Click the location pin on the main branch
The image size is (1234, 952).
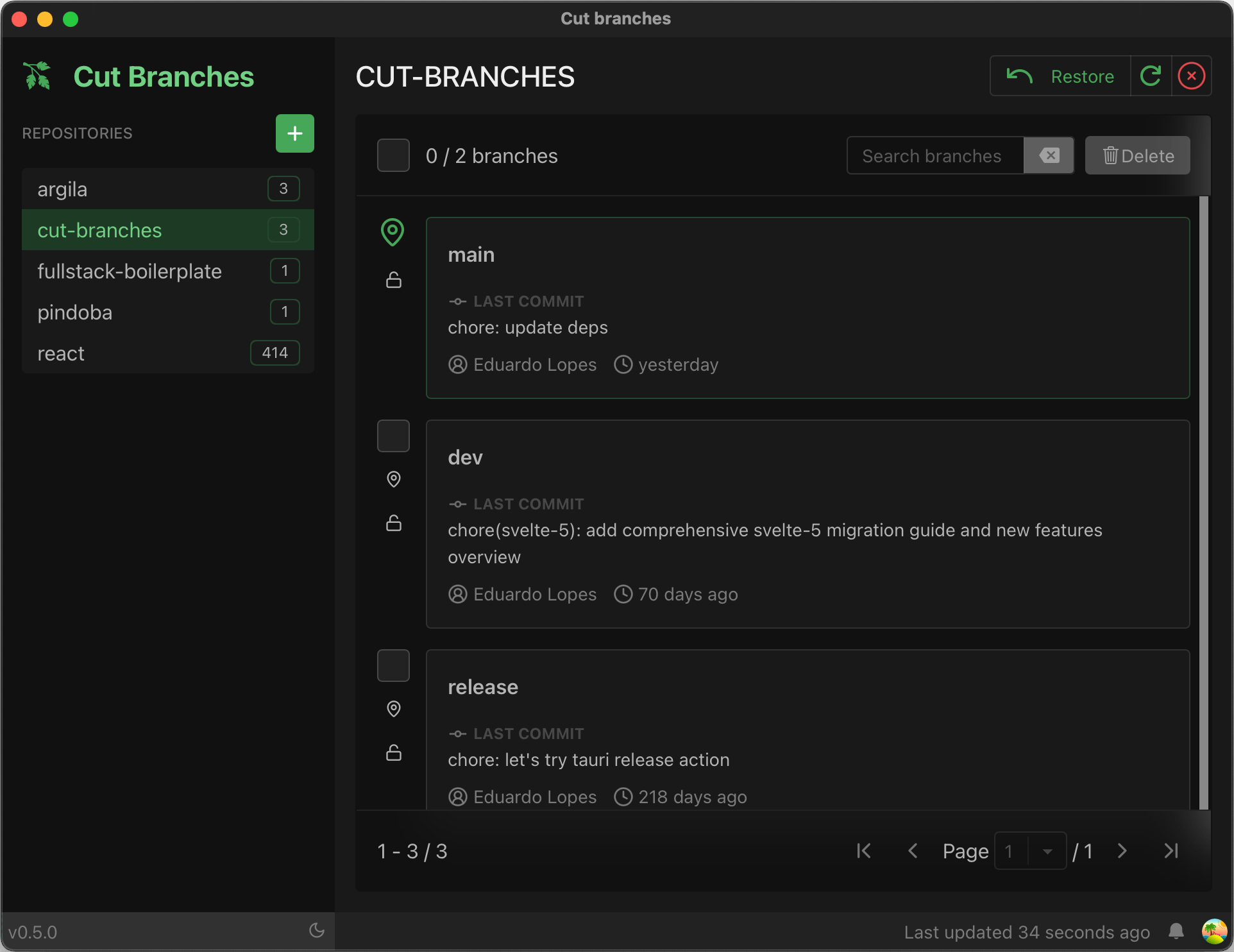pos(393,232)
